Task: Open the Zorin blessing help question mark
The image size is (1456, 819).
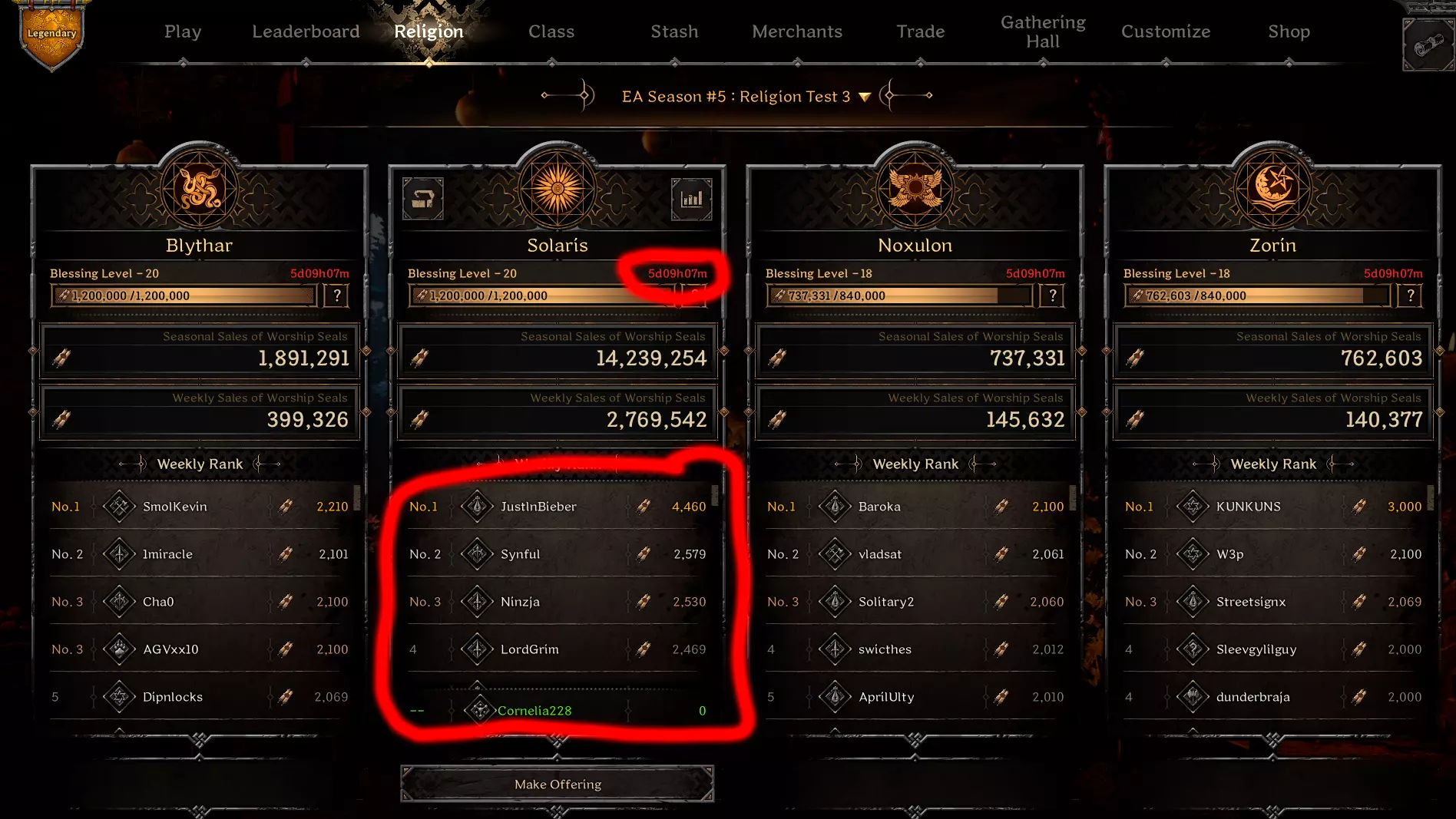Action: (x=1410, y=296)
